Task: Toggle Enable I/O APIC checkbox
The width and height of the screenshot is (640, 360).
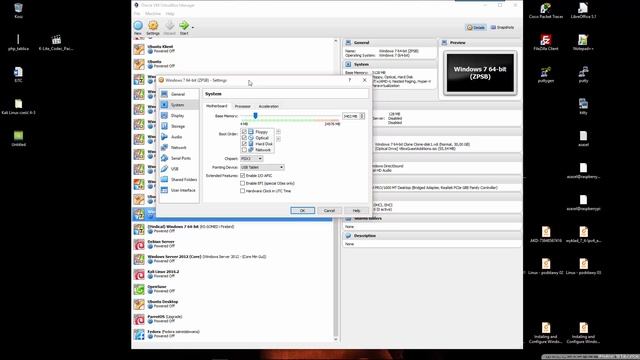Action: pos(242,176)
